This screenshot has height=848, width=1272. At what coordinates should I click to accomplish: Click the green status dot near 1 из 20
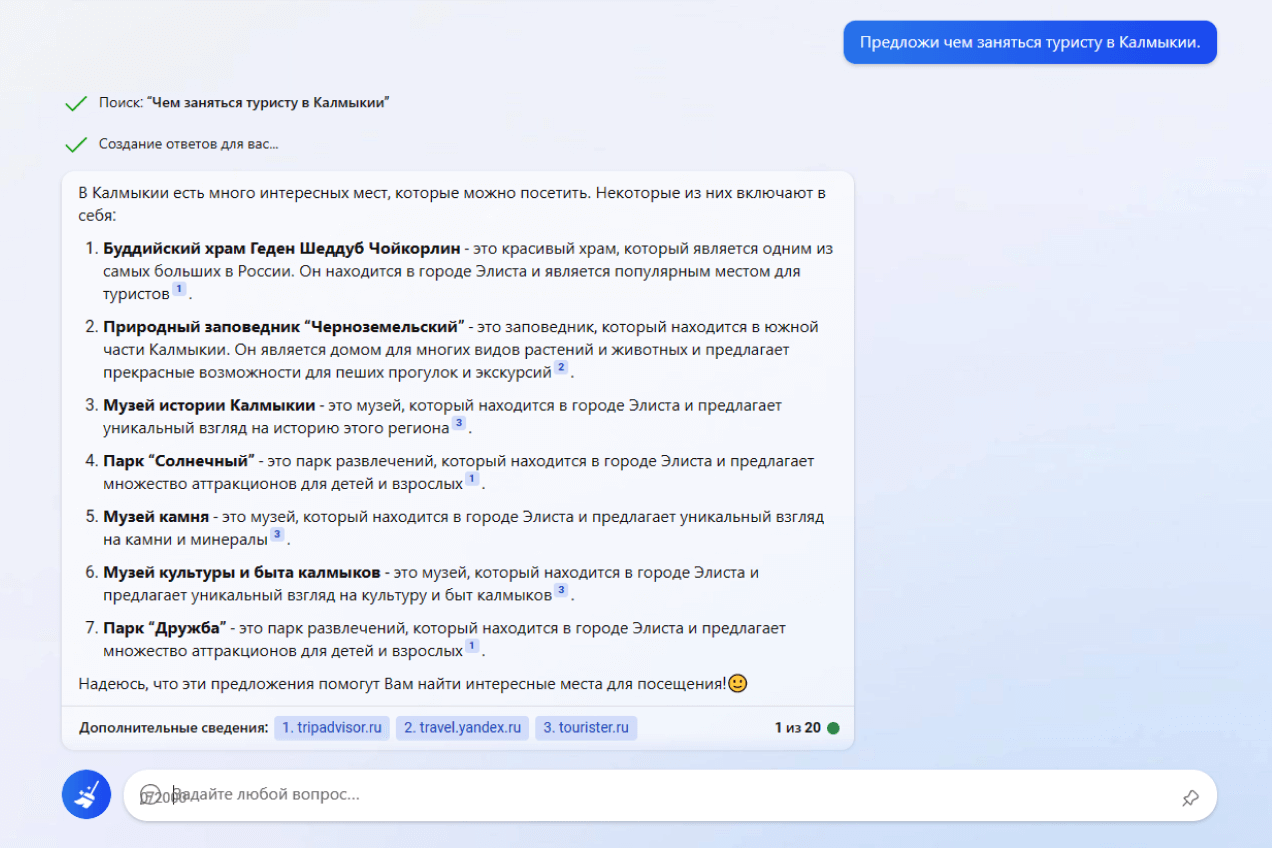coord(833,728)
